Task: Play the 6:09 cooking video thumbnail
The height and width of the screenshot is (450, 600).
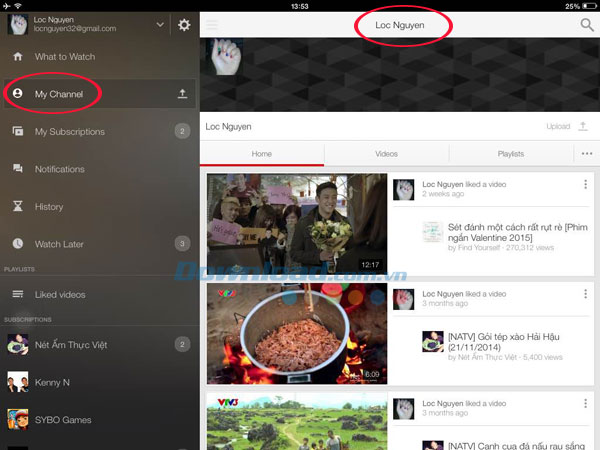Action: point(297,333)
